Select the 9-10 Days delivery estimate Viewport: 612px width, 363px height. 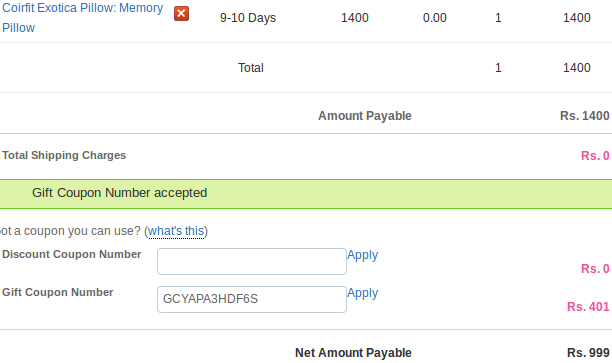pyautogui.click(x=248, y=18)
